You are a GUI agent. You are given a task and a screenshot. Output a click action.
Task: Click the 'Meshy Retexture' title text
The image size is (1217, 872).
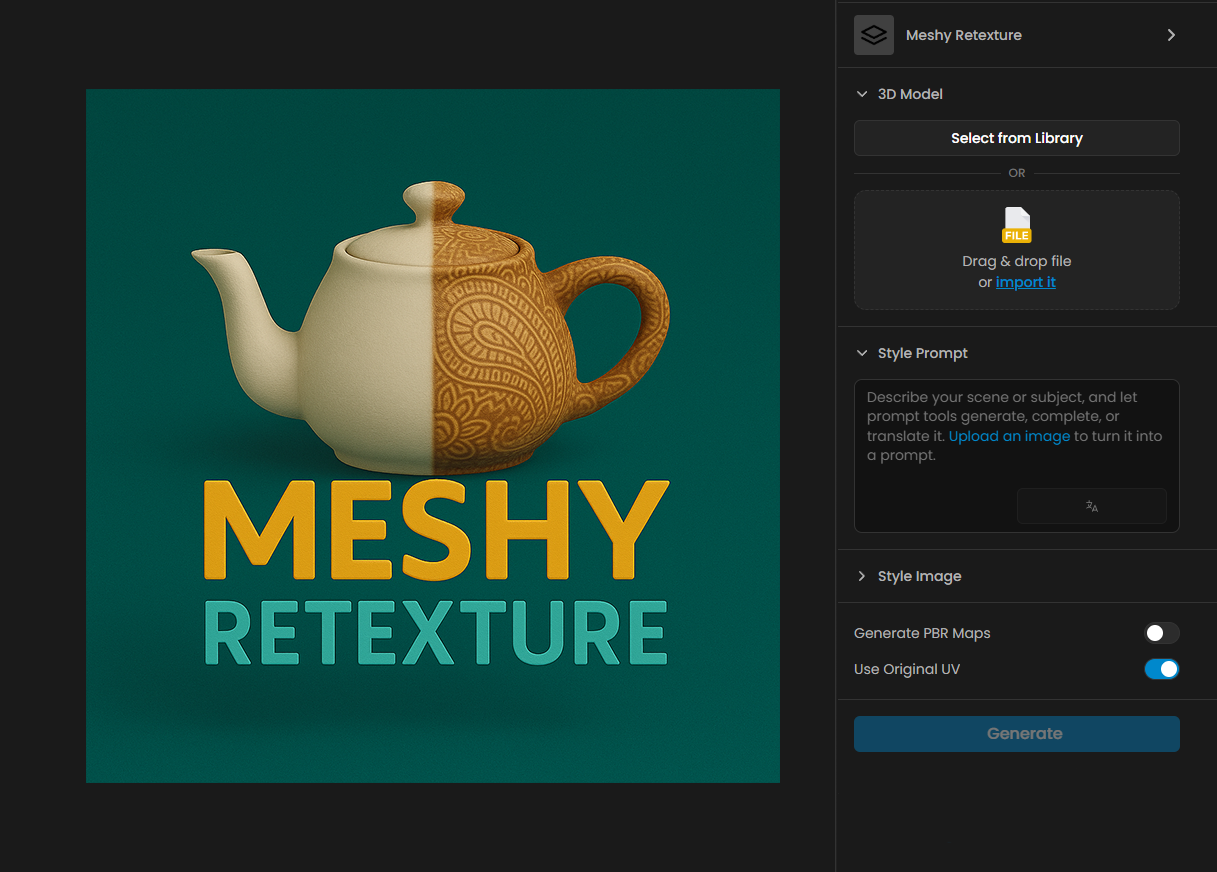[963, 35]
